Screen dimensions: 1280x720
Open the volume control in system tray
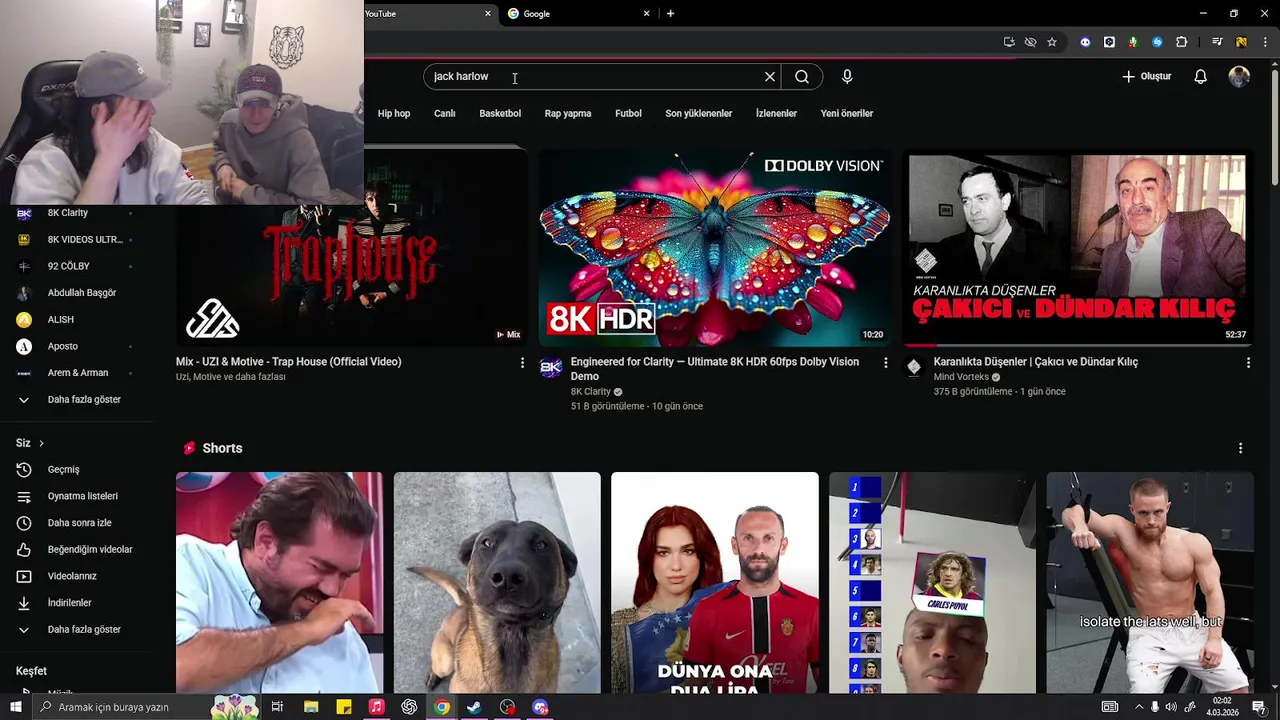(1171, 707)
